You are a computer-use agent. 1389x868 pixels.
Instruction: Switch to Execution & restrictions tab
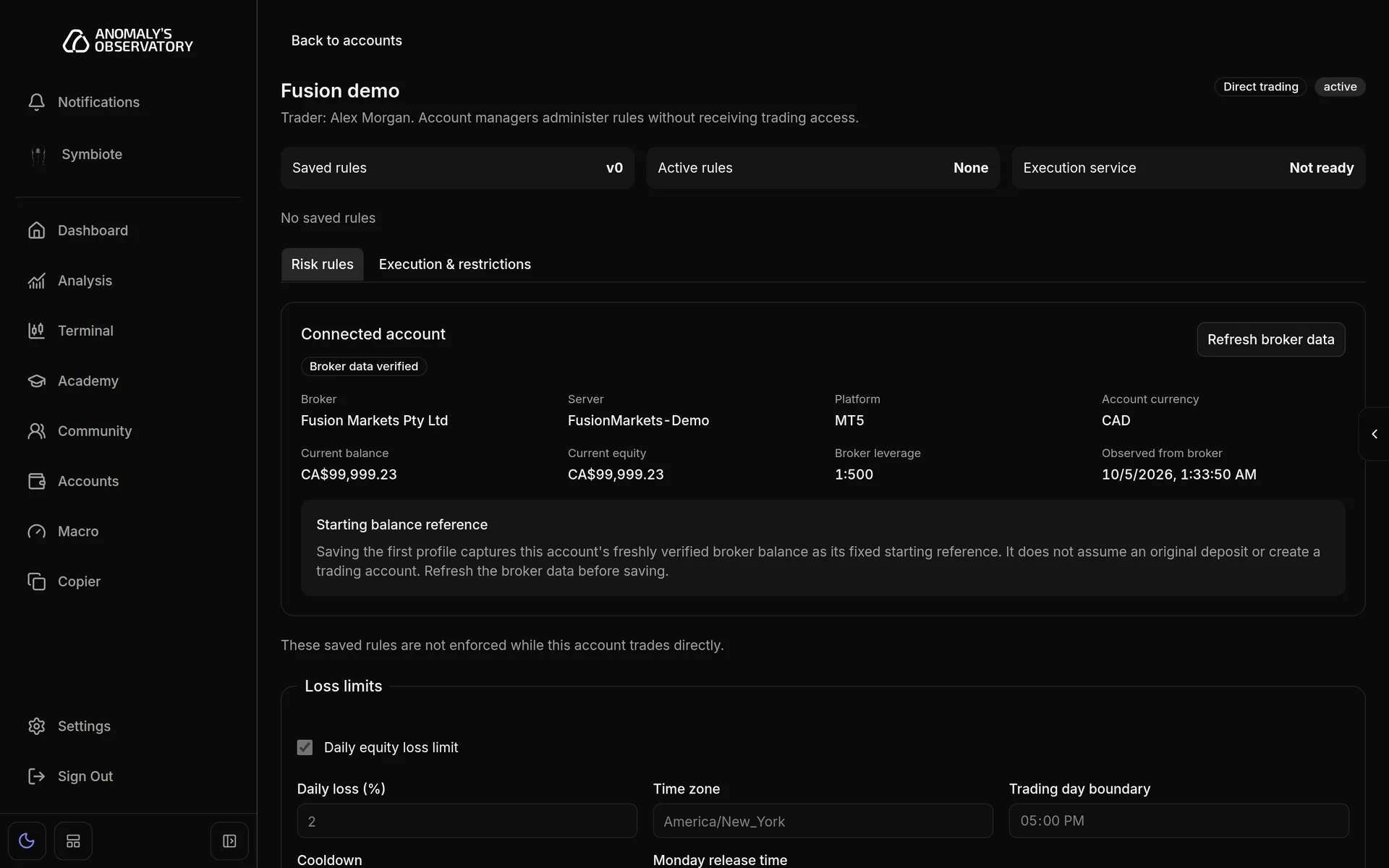tap(455, 264)
